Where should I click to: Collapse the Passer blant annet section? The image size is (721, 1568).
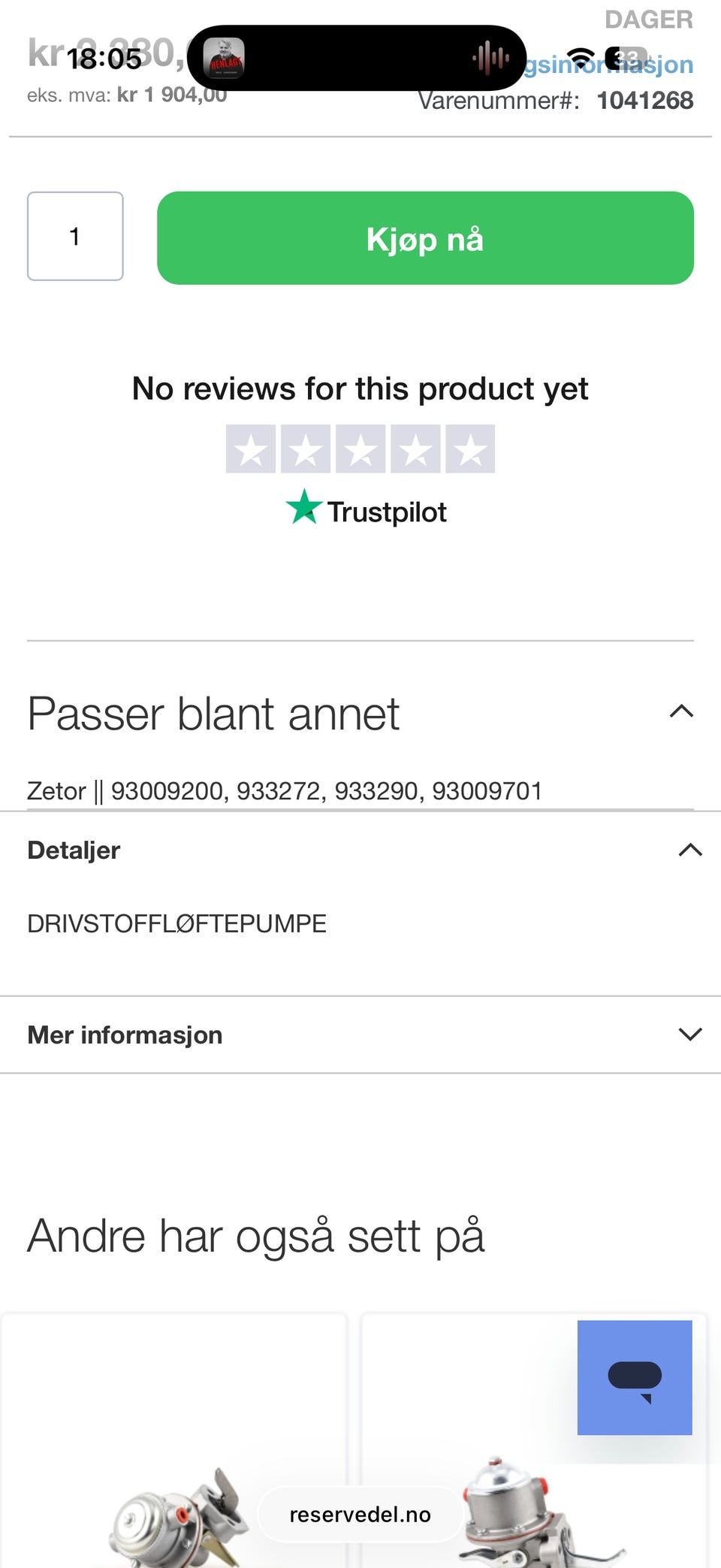point(681,711)
